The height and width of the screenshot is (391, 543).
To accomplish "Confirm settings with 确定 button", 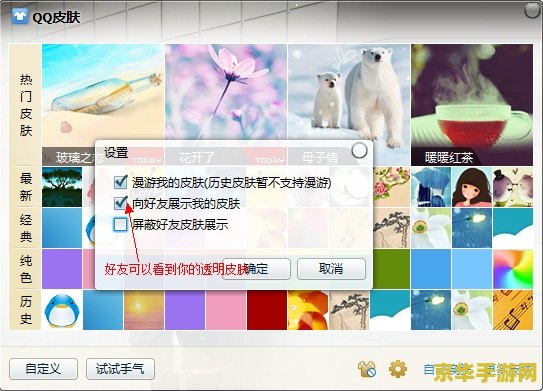I will point(256,269).
